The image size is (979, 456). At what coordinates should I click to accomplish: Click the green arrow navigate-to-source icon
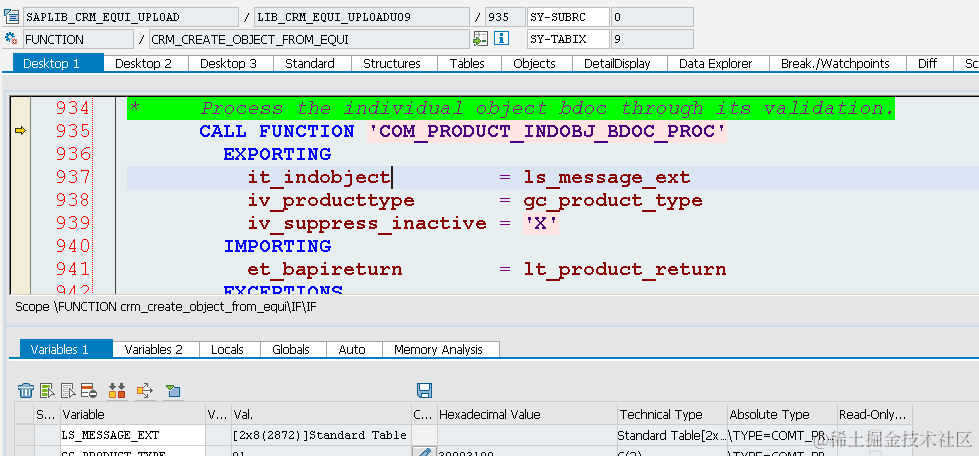point(480,39)
